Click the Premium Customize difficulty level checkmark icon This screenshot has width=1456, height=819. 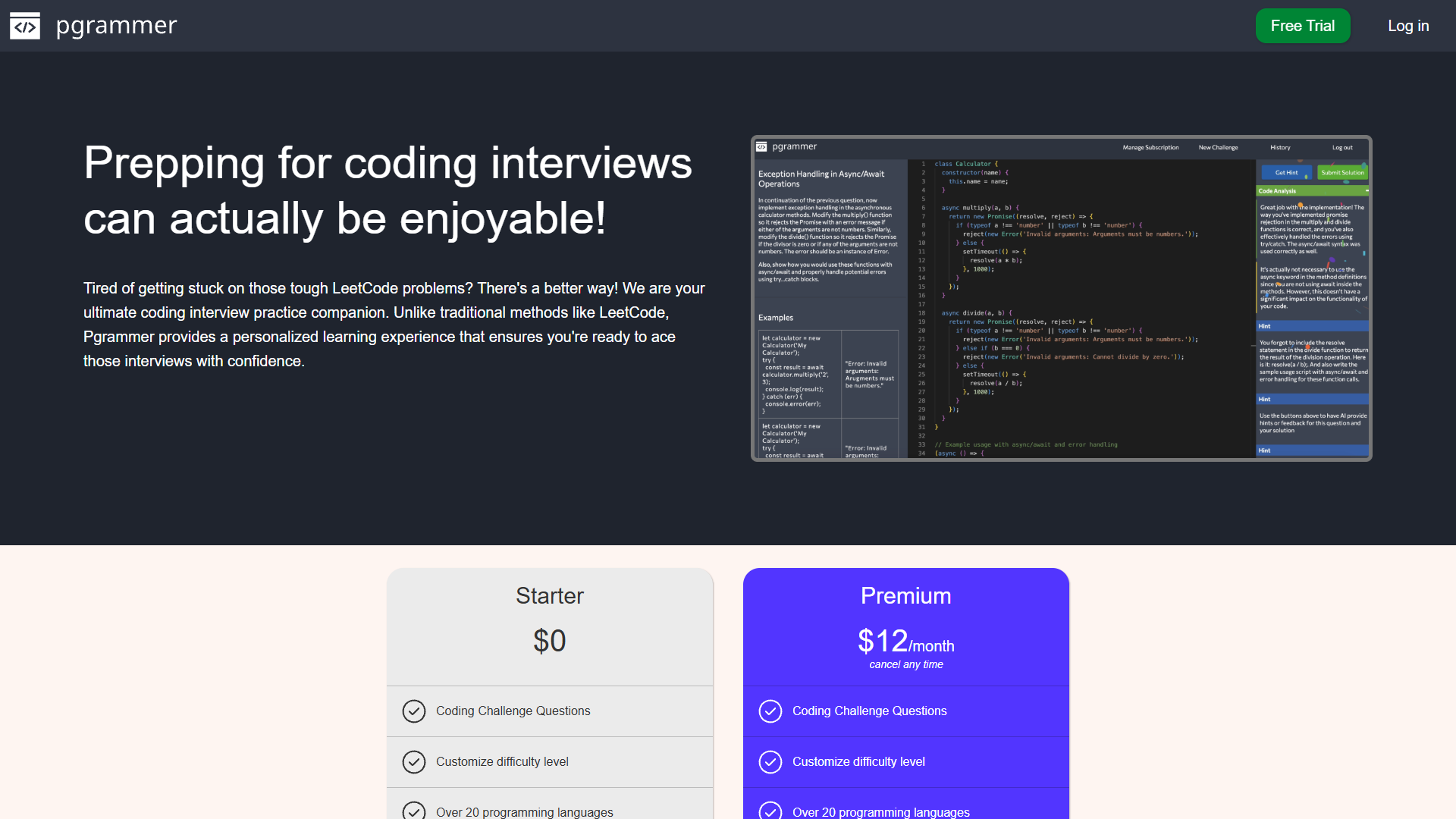click(770, 762)
